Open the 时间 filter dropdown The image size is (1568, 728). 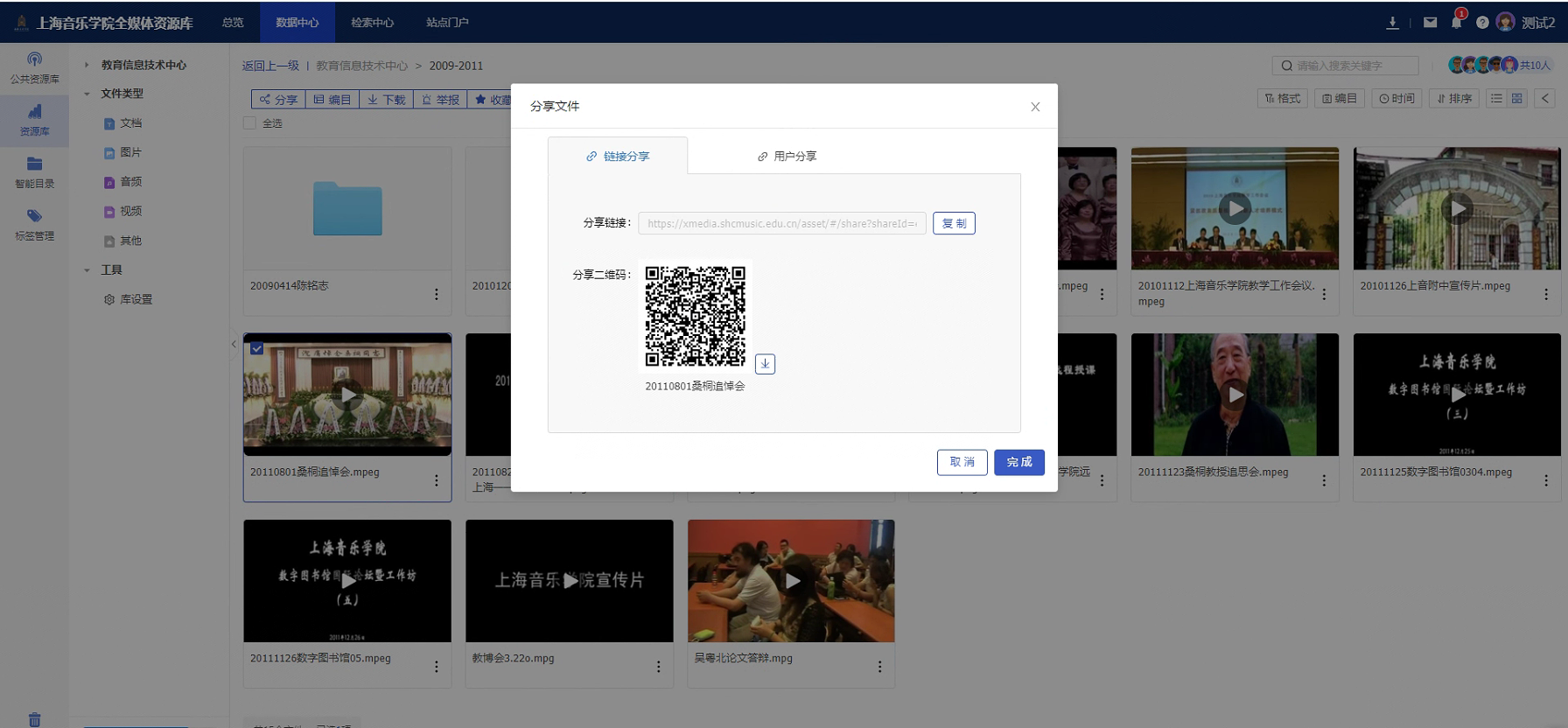point(1396,99)
